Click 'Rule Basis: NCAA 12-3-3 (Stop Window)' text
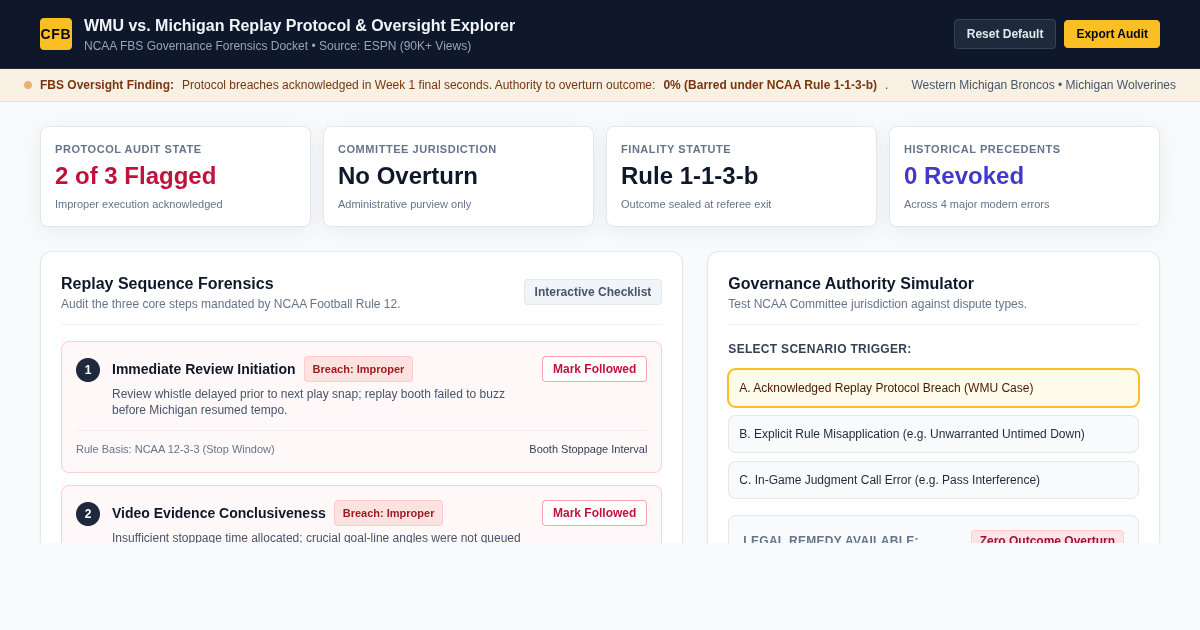Image resolution: width=1200 pixels, height=630 pixels. pyautogui.click(x=175, y=449)
